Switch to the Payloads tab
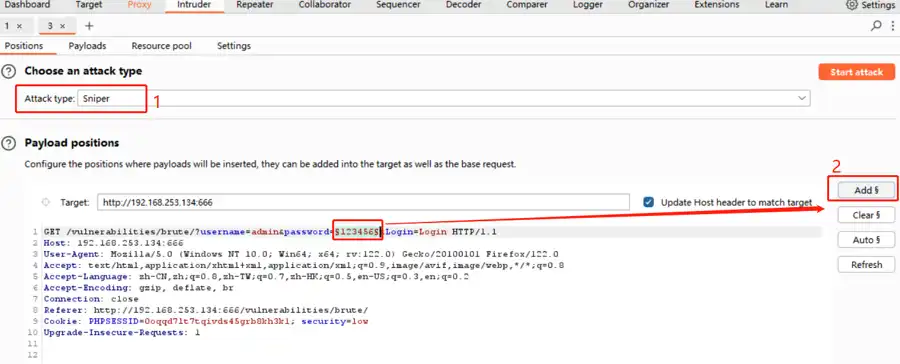Image resolution: width=900 pixels, height=364 pixels. 87,46
